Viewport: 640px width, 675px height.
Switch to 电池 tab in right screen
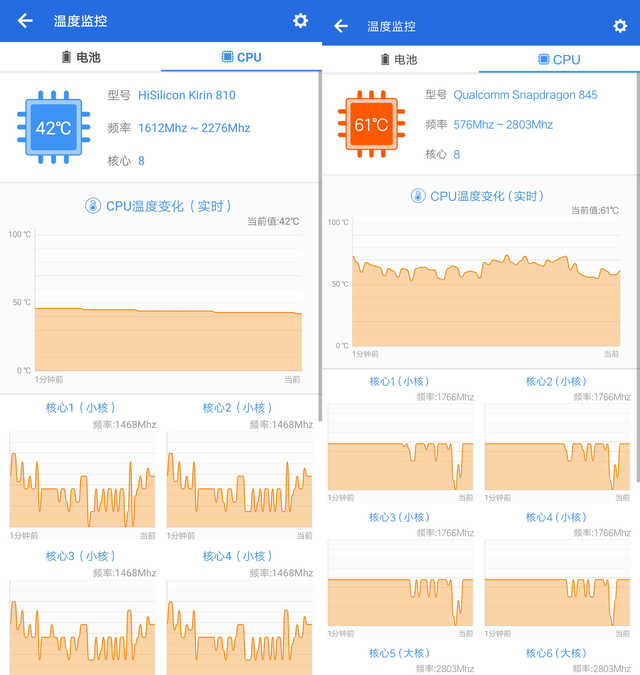click(399, 59)
